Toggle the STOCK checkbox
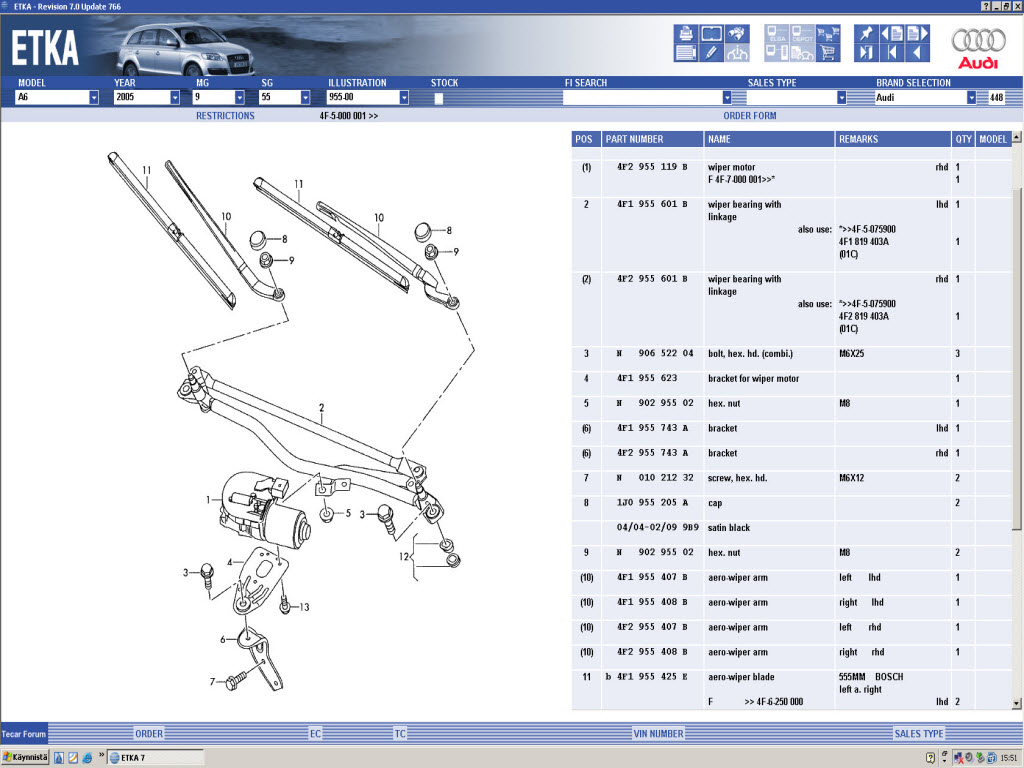 438,98
